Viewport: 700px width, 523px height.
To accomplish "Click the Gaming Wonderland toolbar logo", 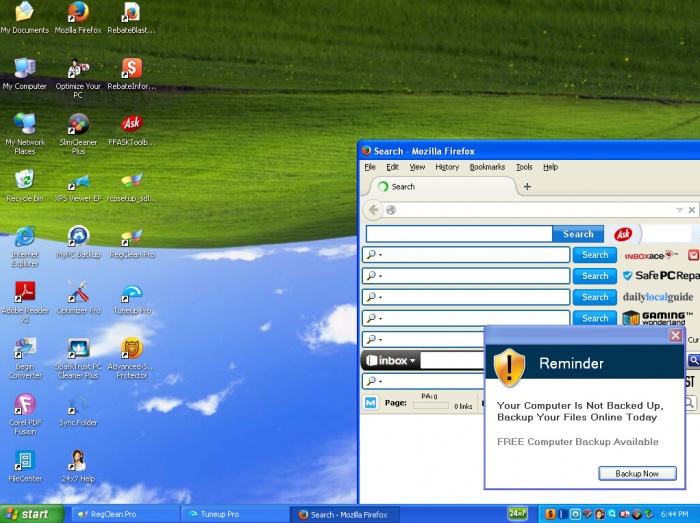I will 657,318.
